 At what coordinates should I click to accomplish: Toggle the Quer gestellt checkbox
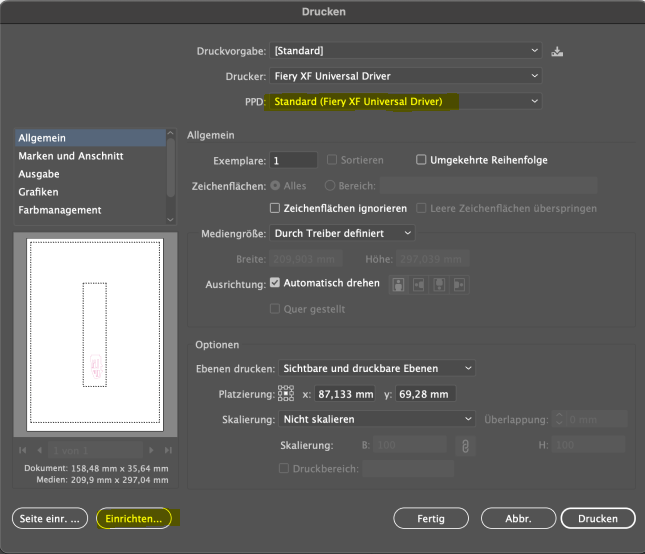coord(275,308)
